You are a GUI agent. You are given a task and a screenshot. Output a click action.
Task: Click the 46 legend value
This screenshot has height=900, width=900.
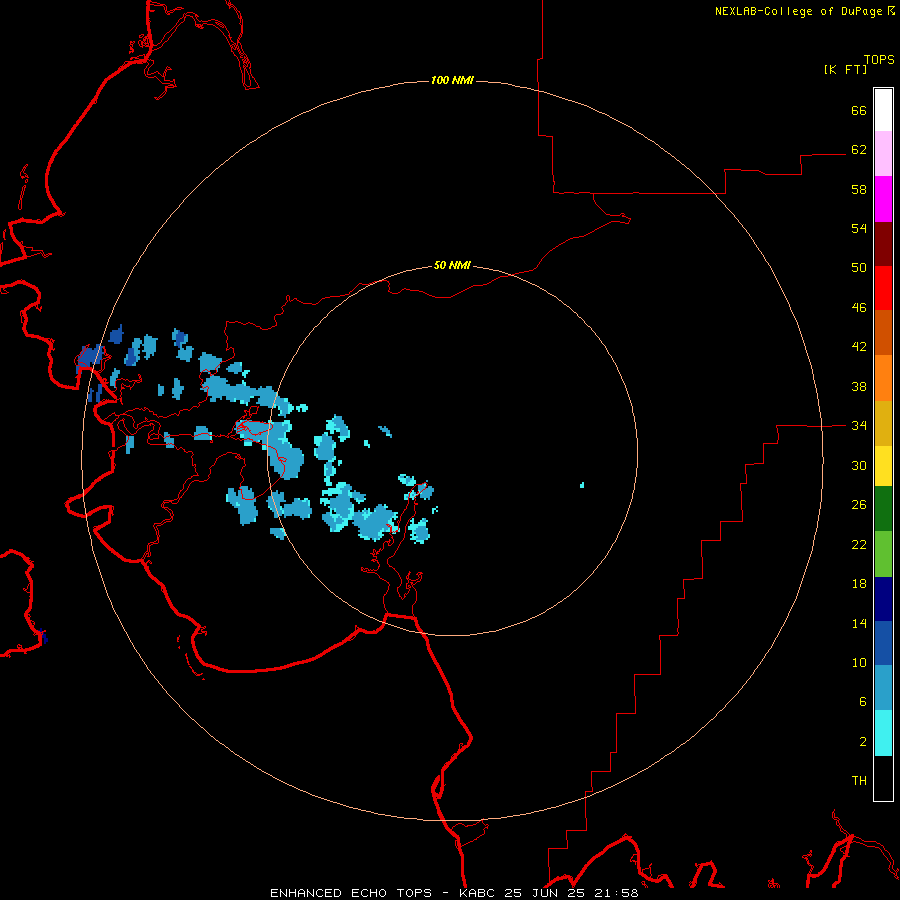859,308
